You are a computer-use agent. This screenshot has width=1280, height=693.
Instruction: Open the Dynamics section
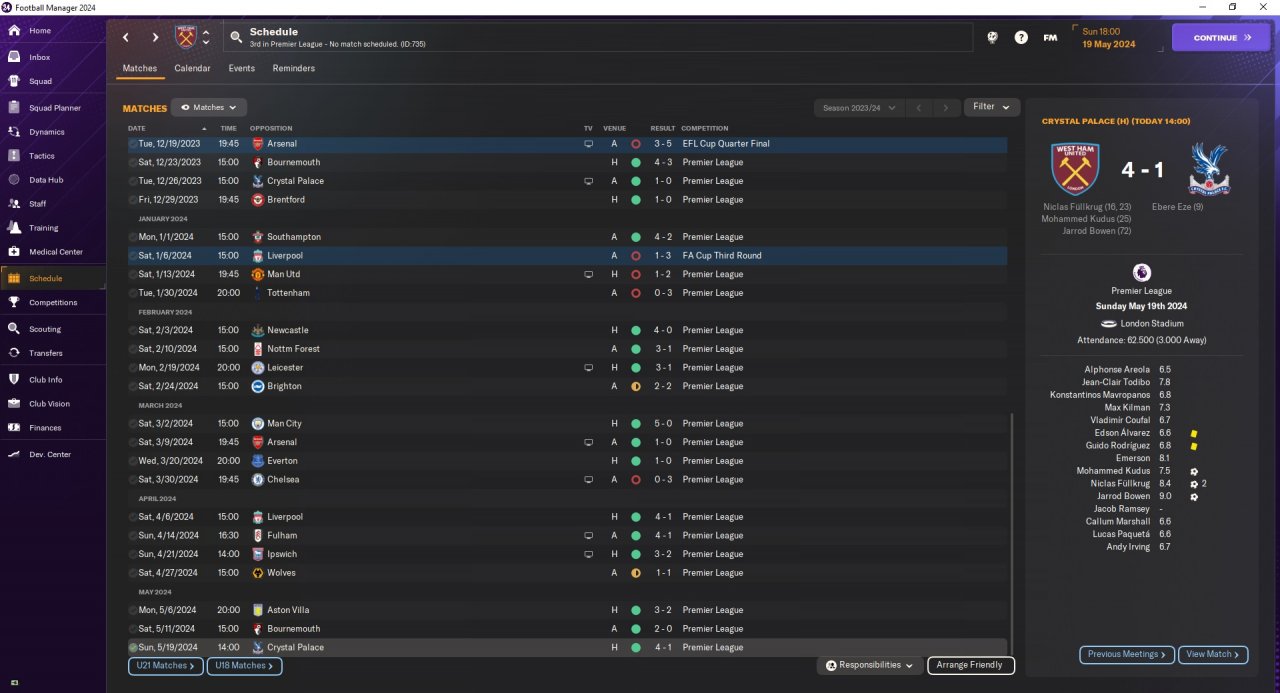point(46,132)
